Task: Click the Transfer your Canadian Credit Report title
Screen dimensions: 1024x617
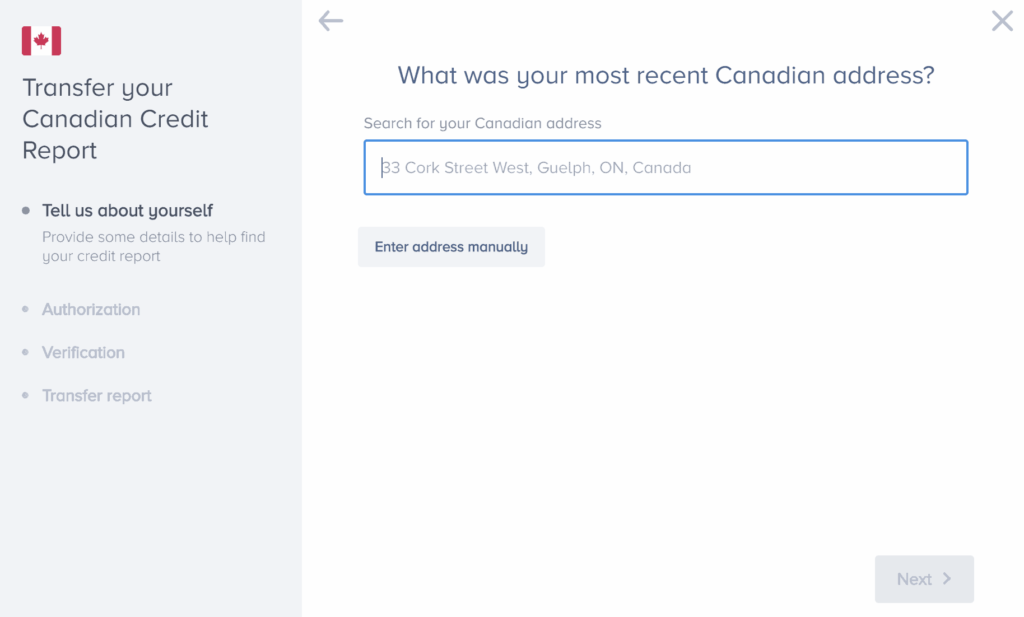Action: coord(115,119)
